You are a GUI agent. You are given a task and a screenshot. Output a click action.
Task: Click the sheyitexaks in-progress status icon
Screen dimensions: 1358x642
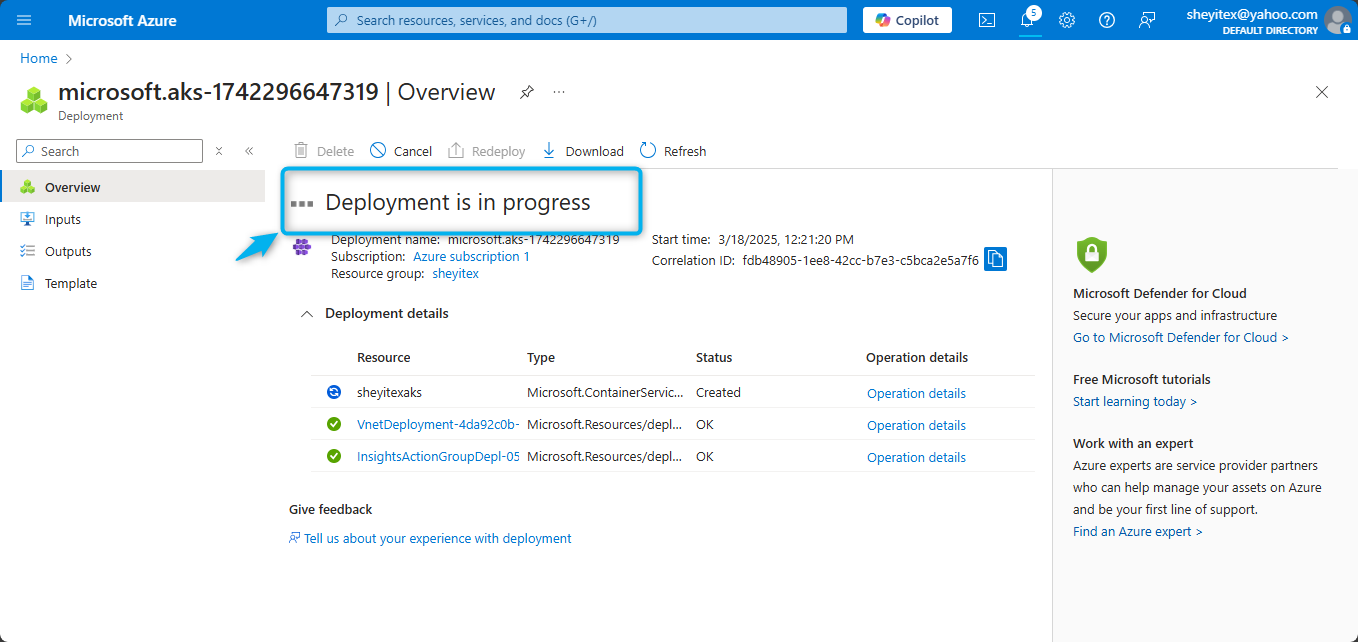point(334,392)
